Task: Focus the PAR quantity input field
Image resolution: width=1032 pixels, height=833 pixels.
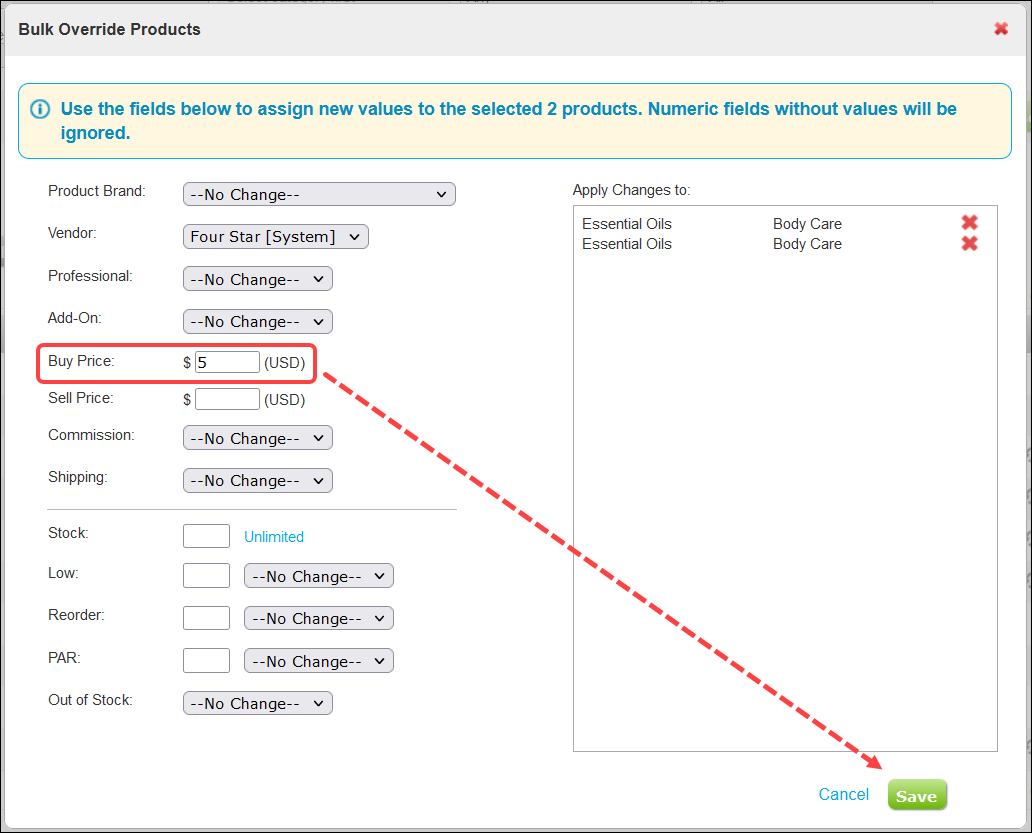Action: coord(206,661)
